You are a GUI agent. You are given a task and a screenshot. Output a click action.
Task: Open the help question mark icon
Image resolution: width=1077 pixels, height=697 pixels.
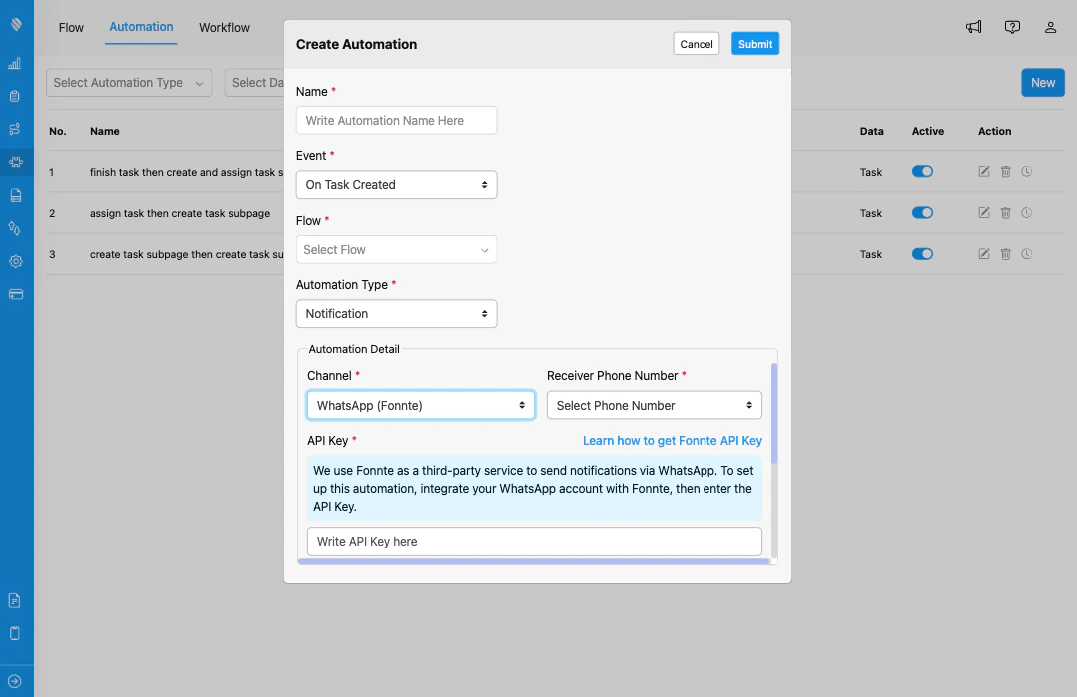pyautogui.click(x=1012, y=27)
